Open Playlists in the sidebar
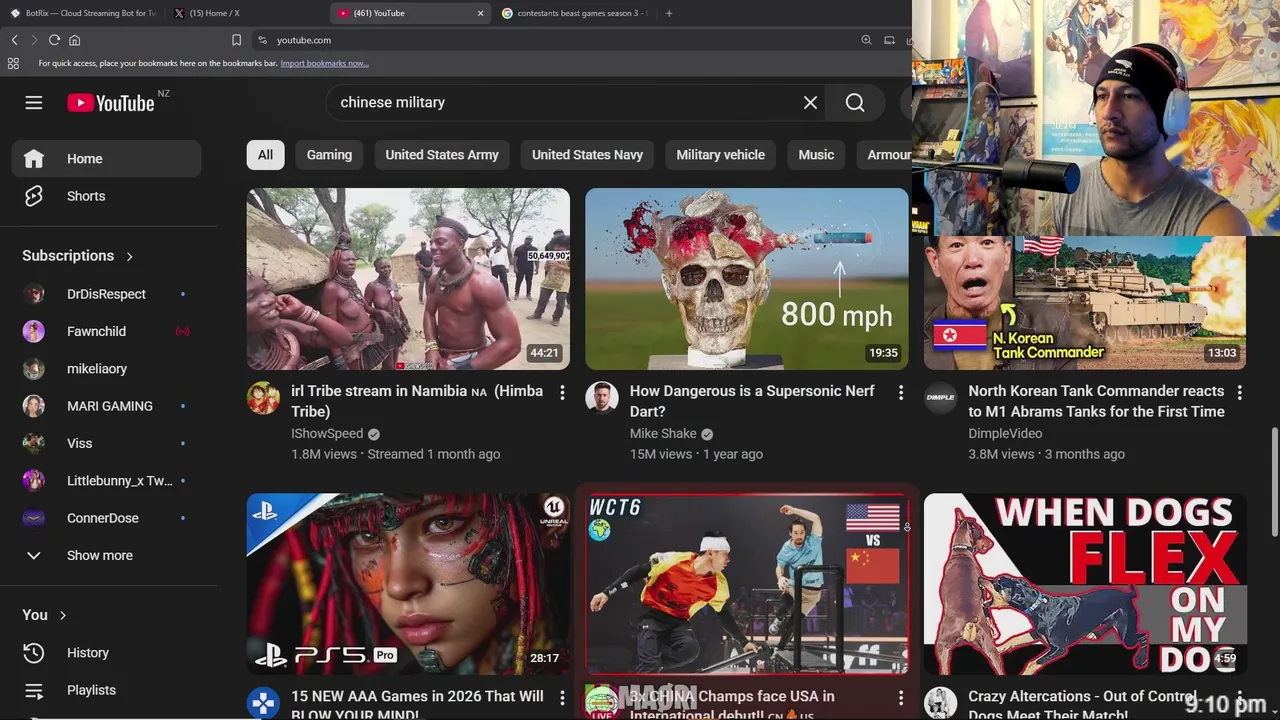This screenshot has height=720, width=1280. [106, 690]
